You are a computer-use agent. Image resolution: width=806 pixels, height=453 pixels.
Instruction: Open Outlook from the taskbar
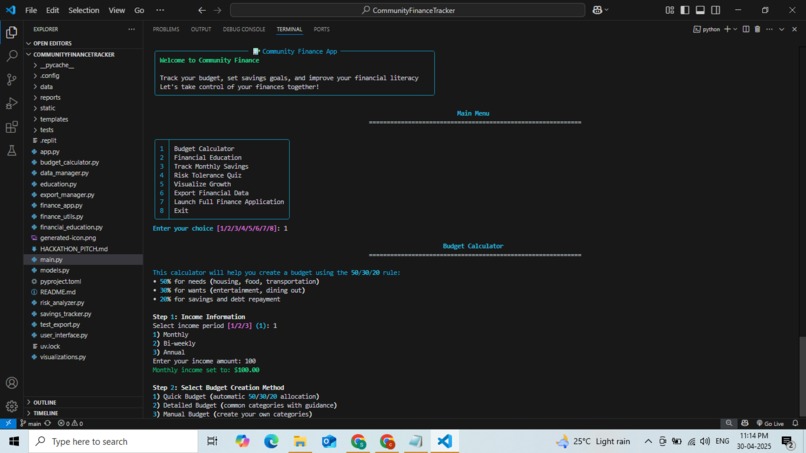329,441
